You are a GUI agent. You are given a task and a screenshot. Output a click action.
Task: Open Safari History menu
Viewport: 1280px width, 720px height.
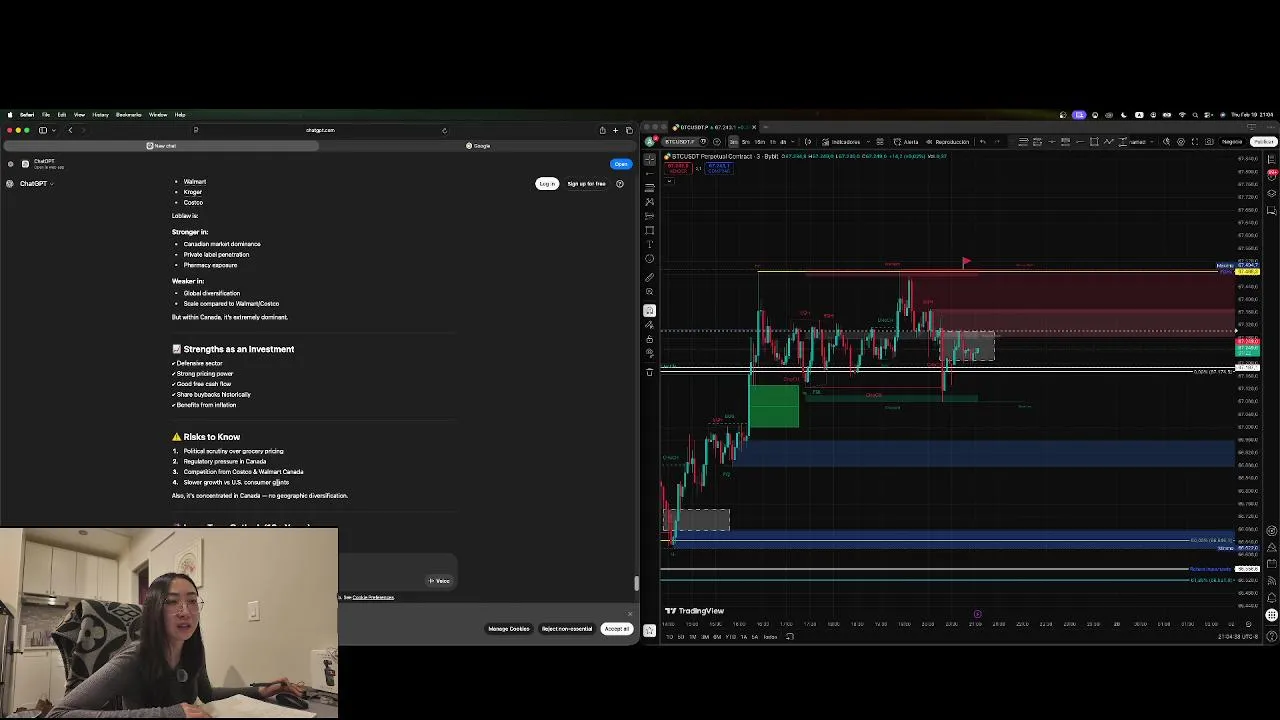tap(100, 115)
